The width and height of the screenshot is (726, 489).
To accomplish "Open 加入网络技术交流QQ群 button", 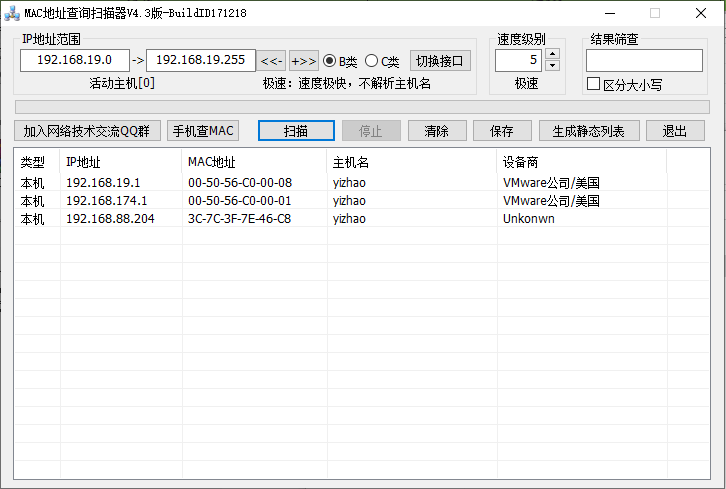I will (87, 131).
